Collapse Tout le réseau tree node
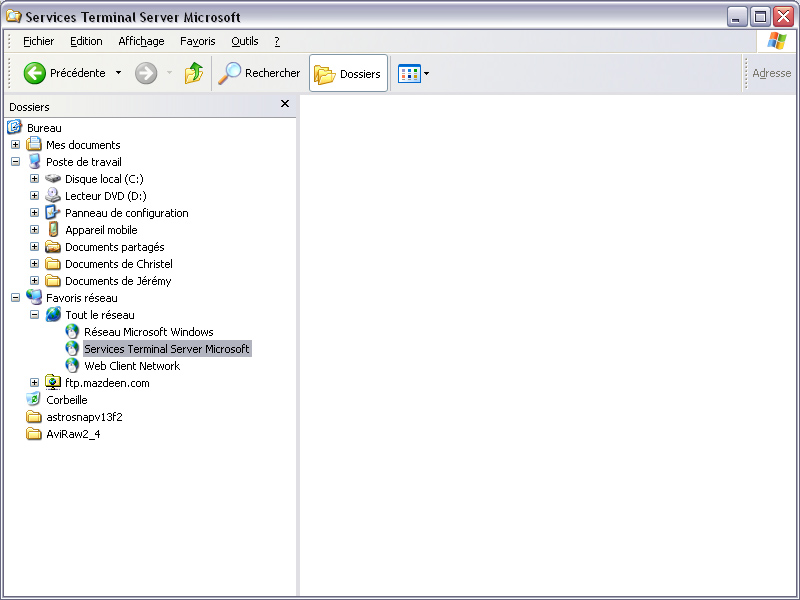 pos(34,315)
